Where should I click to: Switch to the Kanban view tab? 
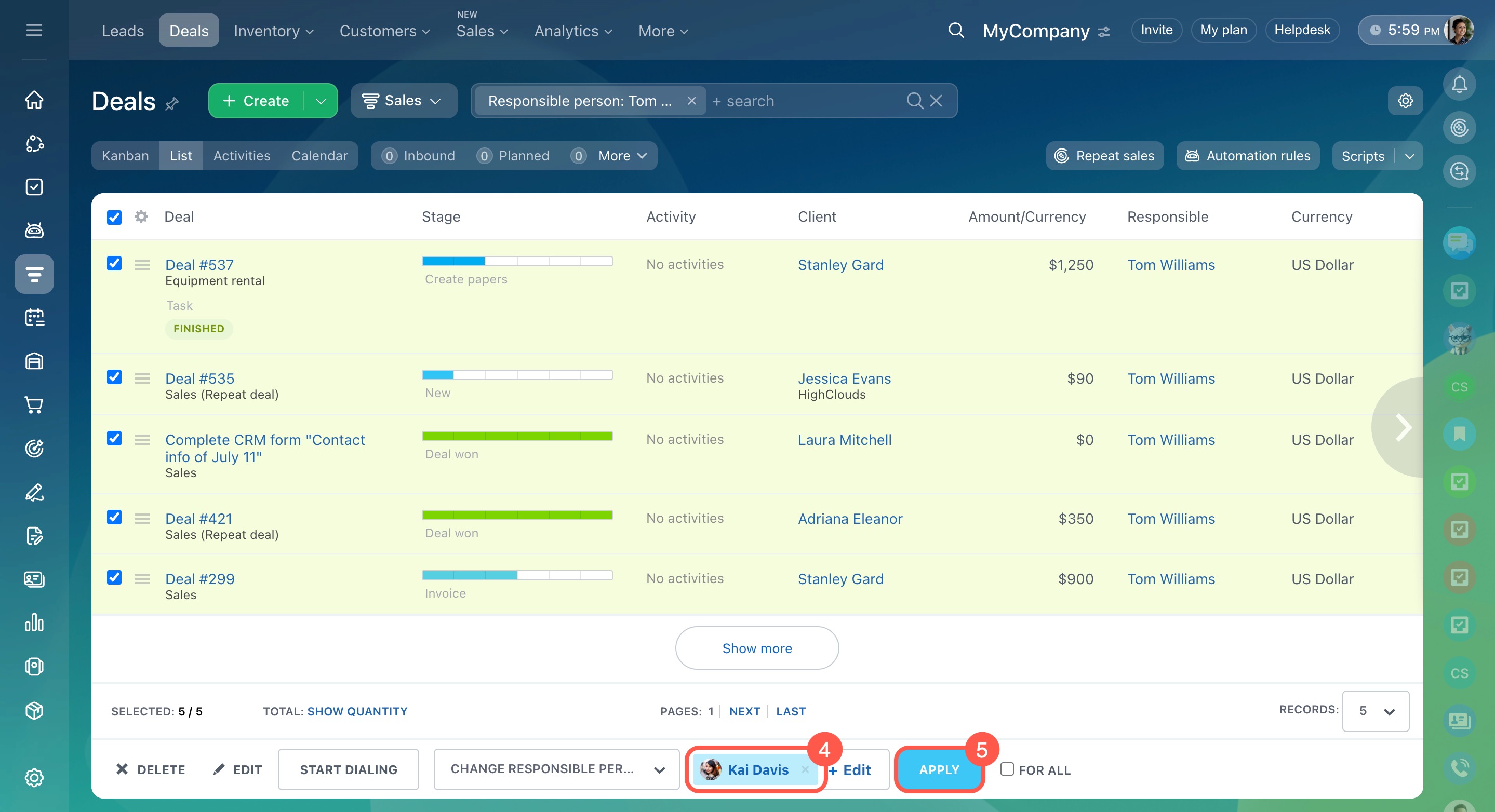click(x=125, y=156)
